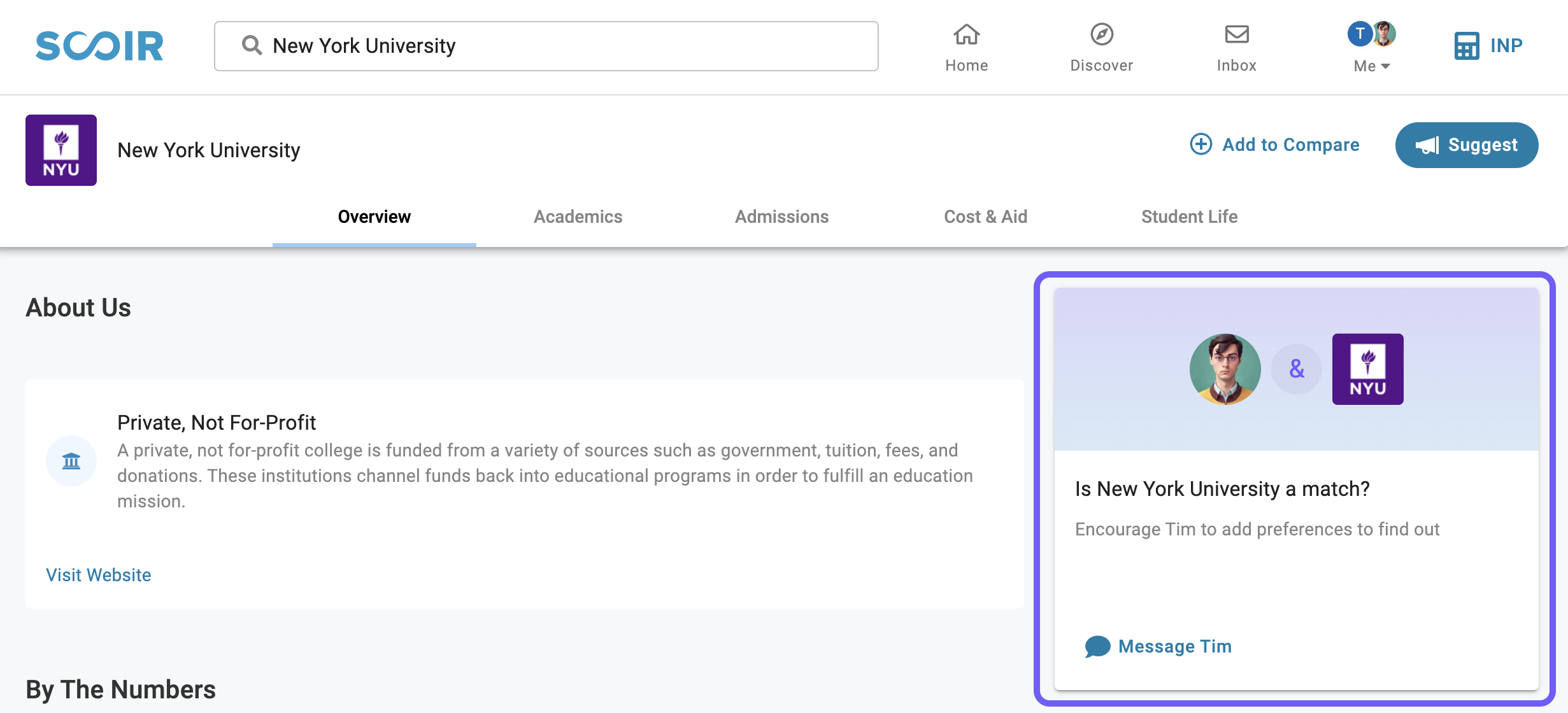Click the About Us heading
This screenshot has height=713, width=1568.
click(78, 307)
